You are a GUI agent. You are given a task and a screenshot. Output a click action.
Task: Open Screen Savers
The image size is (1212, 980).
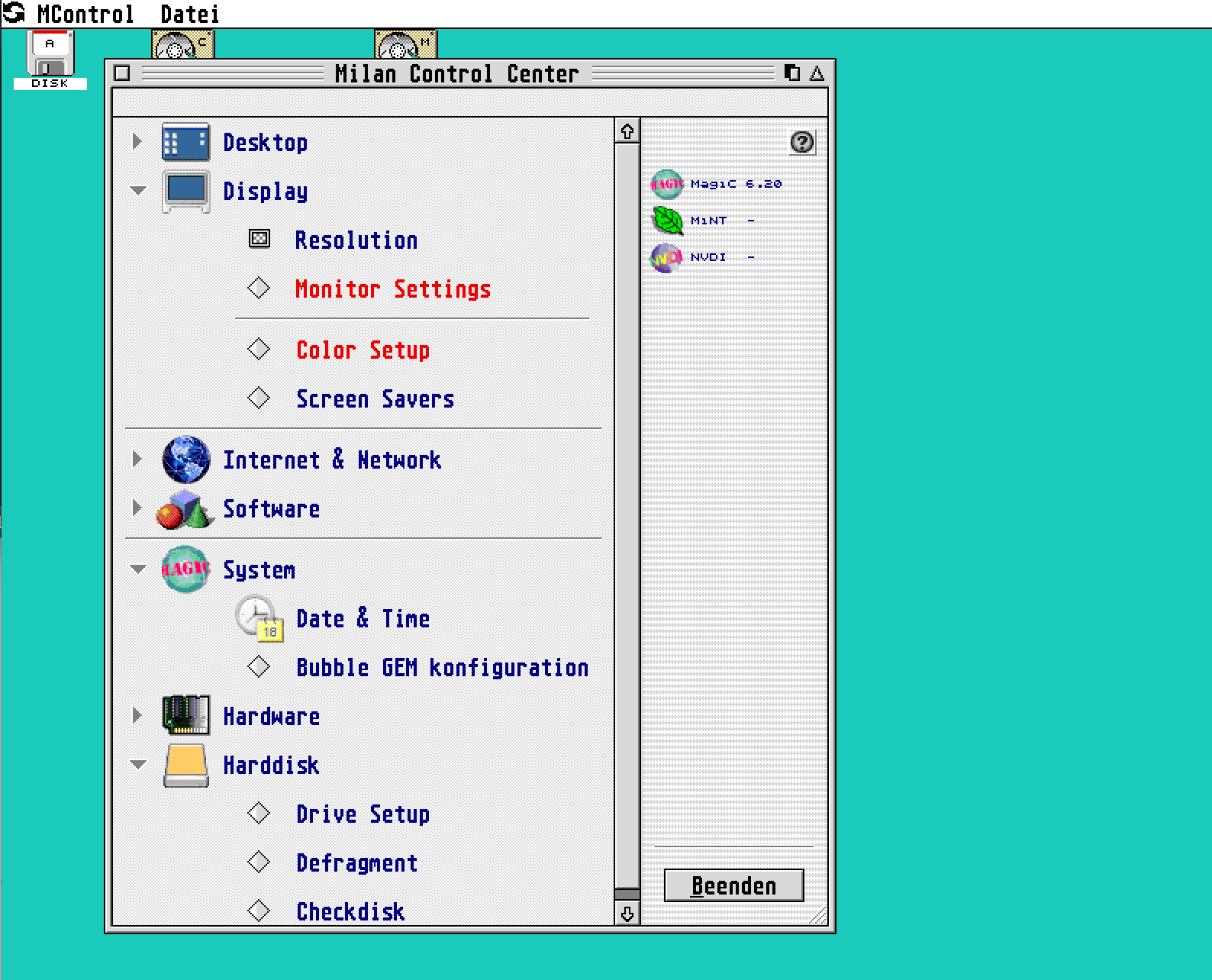click(x=375, y=399)
